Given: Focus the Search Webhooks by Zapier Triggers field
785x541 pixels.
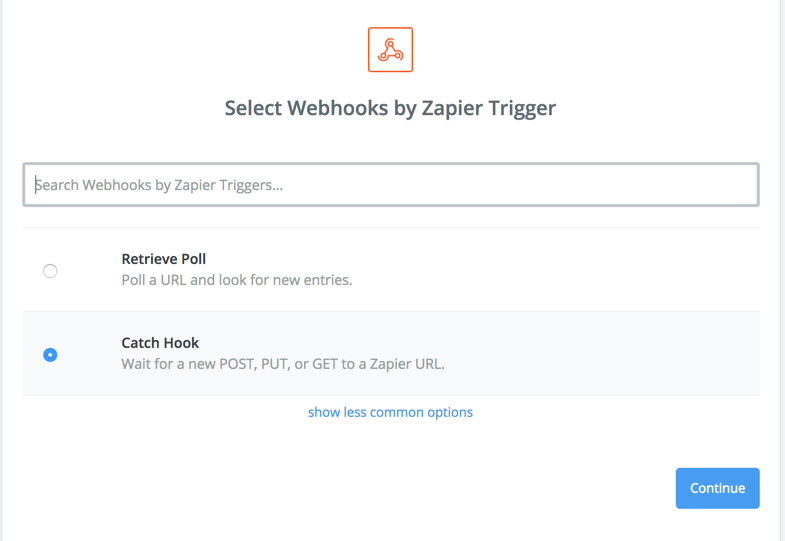Looking at the screenshot, I should coord(390,185).
